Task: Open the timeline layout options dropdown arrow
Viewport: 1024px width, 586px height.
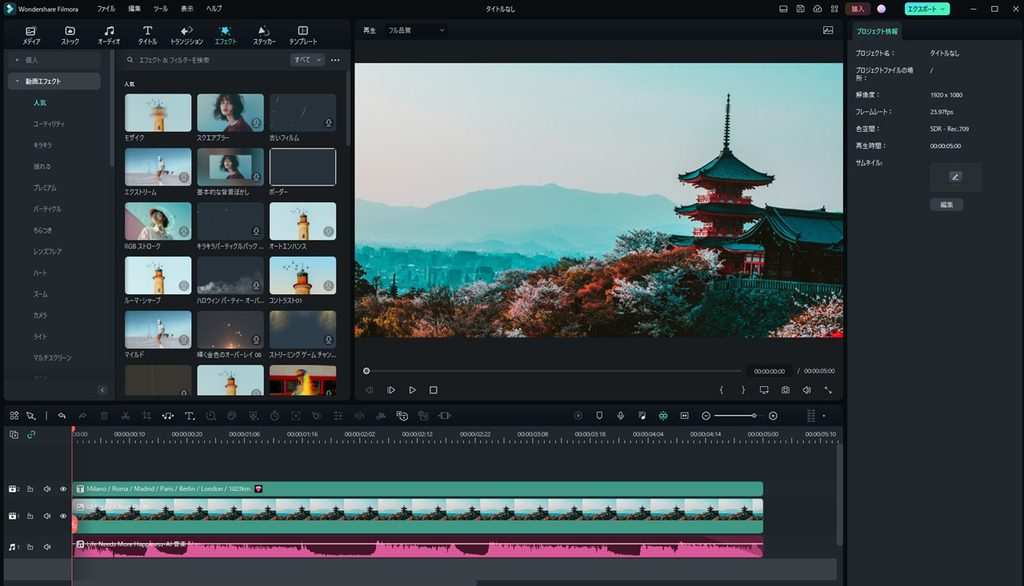Action: pos(824,415)
